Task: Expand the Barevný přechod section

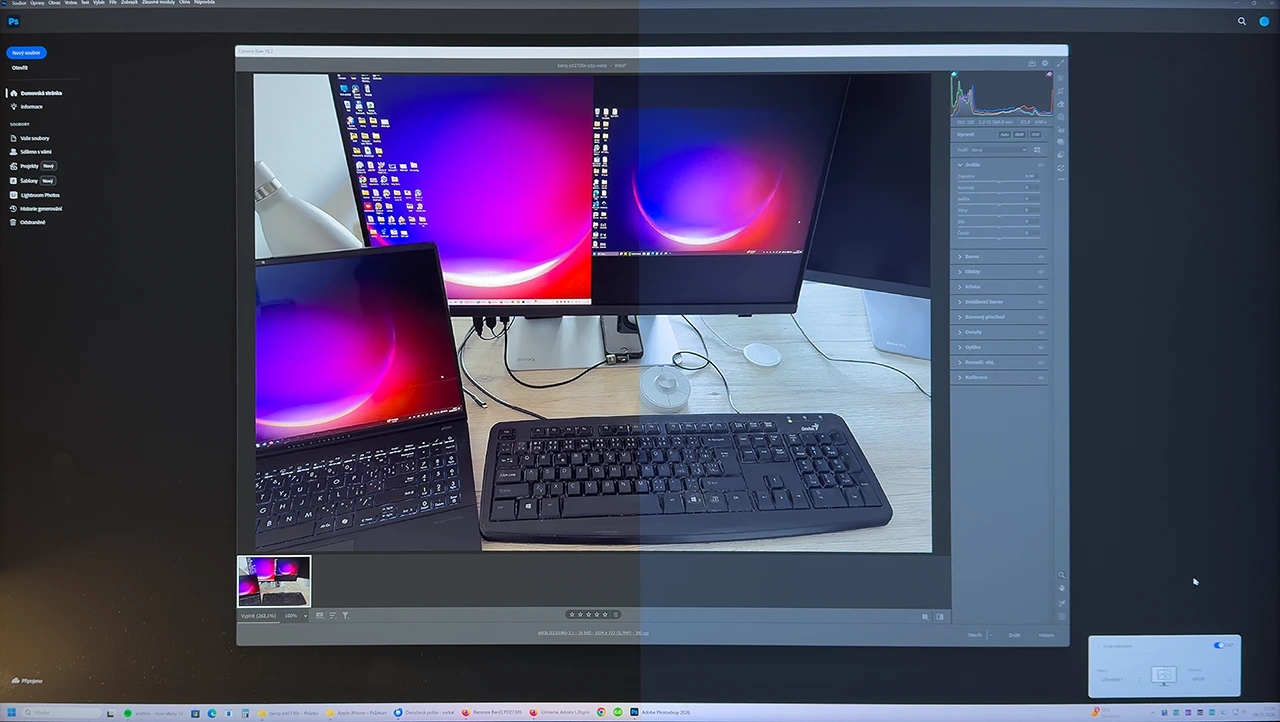Action: click(x=984, y=317)
